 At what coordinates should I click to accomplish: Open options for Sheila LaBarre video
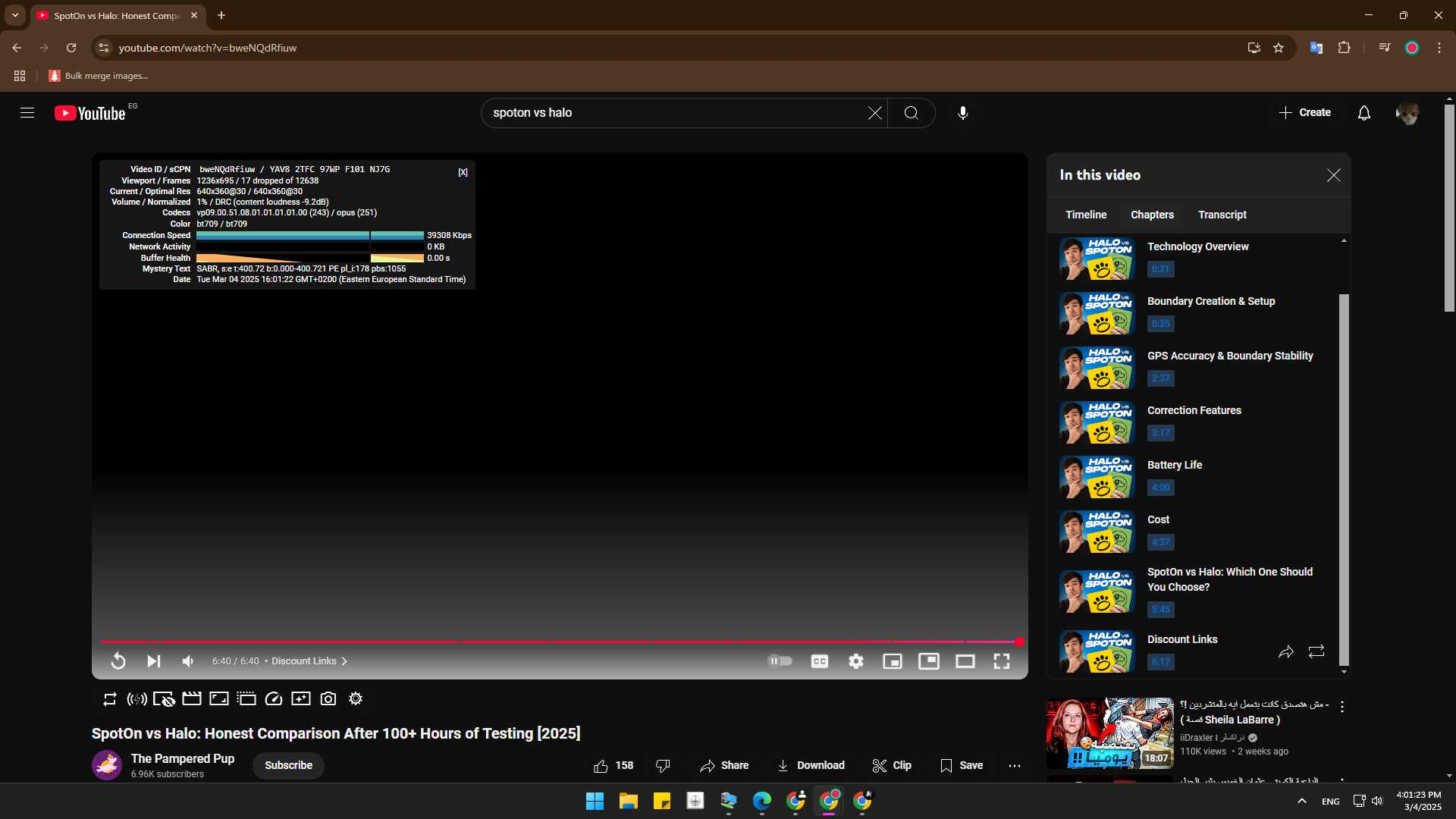tap(1342, 707)
